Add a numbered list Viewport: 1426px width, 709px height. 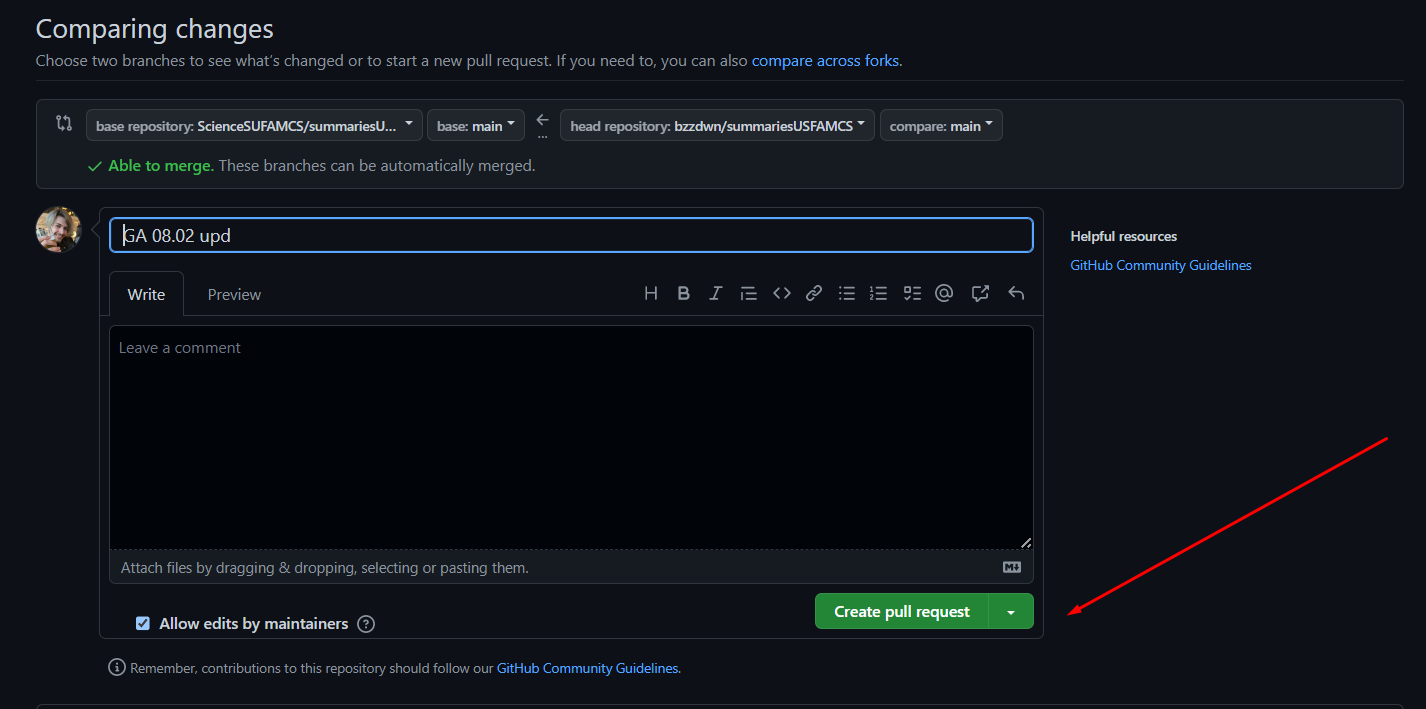point(878,293)
